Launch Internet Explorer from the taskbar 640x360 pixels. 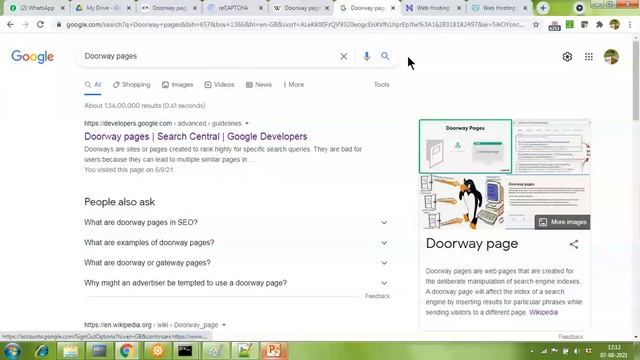pos(42,351)
